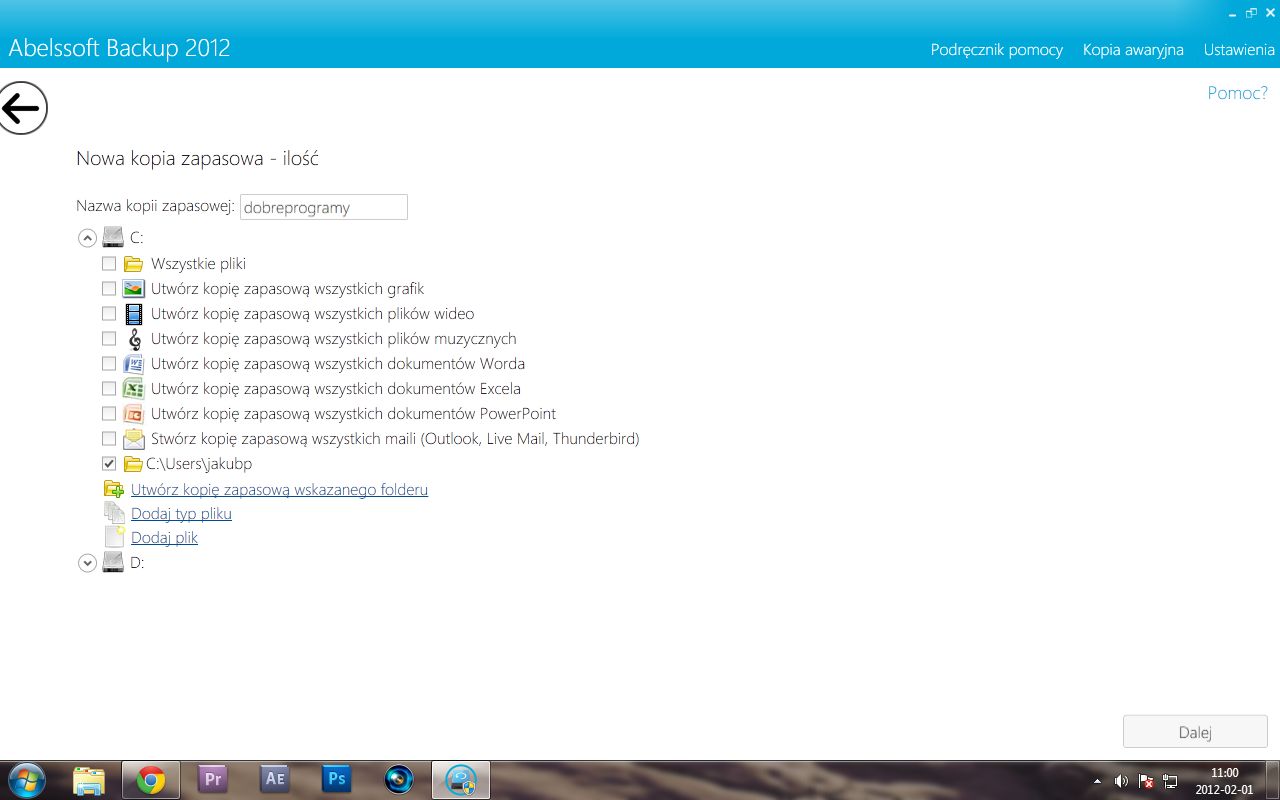Go back using the arrow button

pos(23,108)
